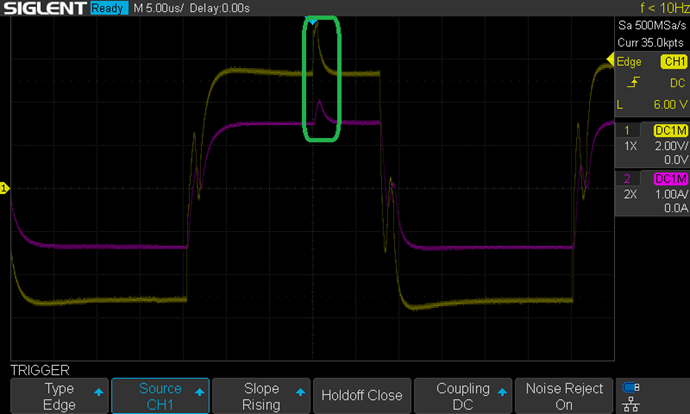This screenshot has height=414, width=690.
Task: Click the trigger level 6.00 V value
Action: coord(670,105)
